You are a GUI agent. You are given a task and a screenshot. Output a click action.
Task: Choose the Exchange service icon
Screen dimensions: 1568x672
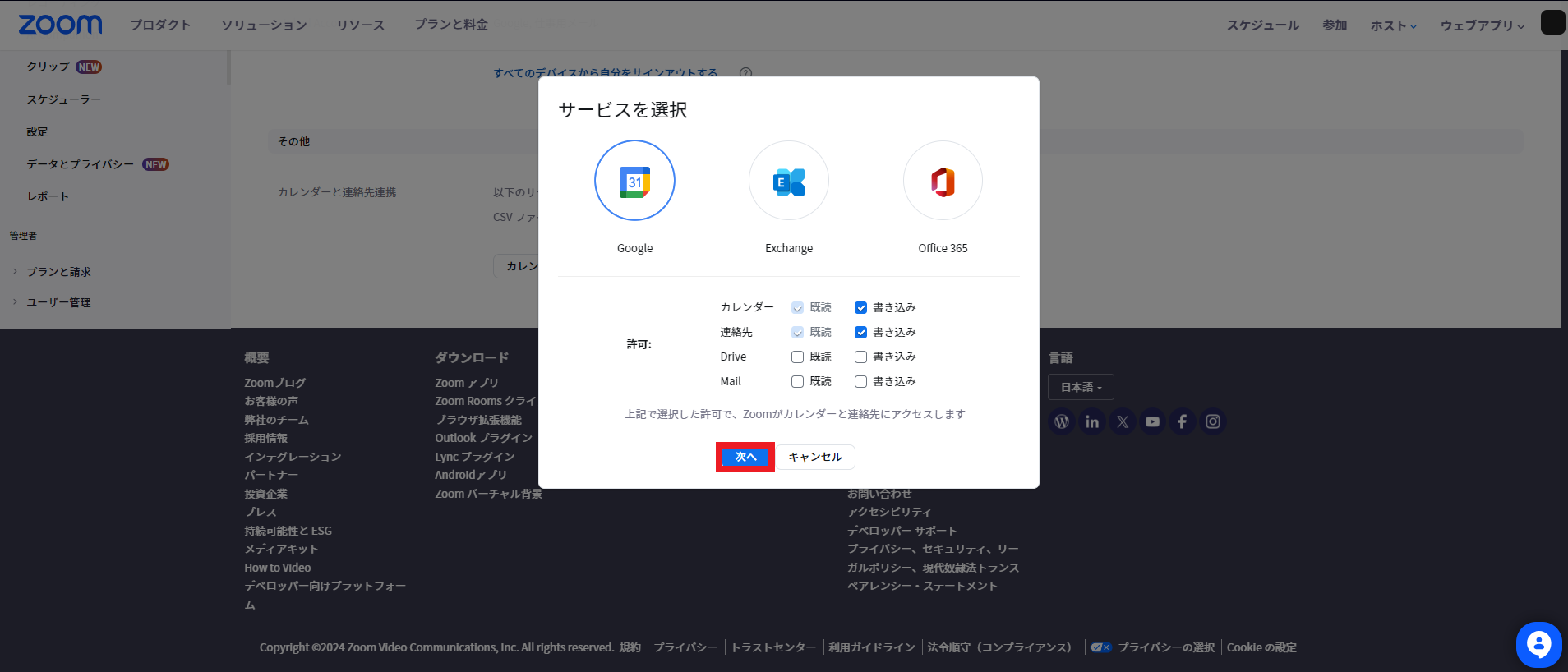point(788,181)
